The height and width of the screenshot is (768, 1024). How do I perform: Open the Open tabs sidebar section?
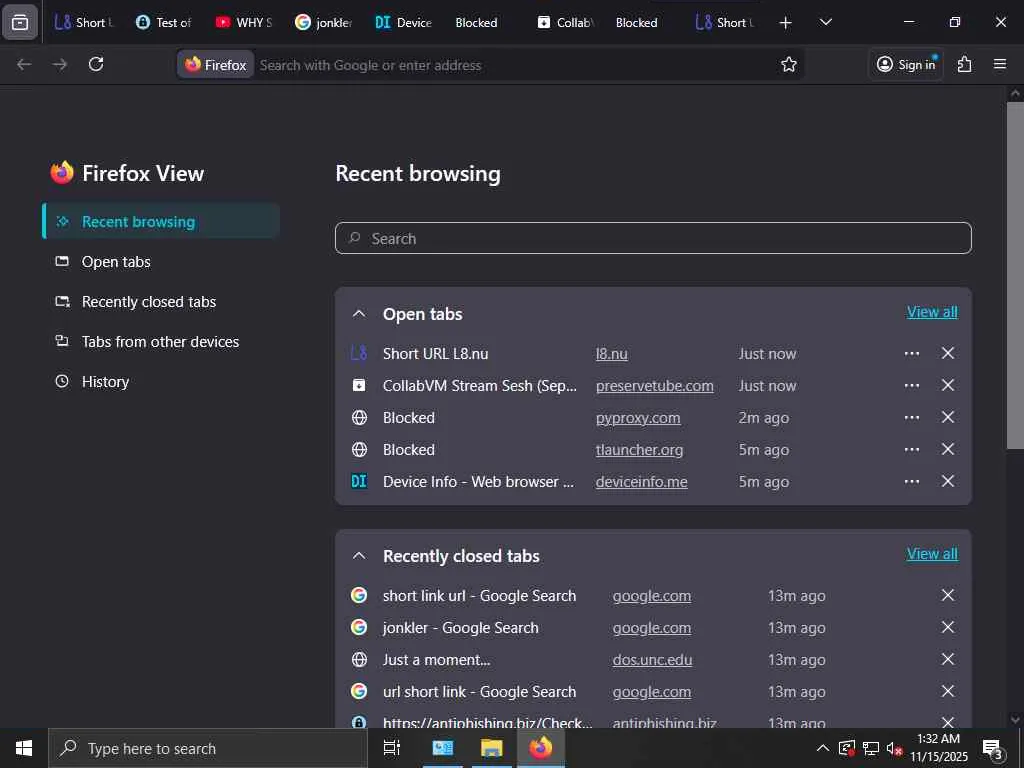[x=161, y=262]
